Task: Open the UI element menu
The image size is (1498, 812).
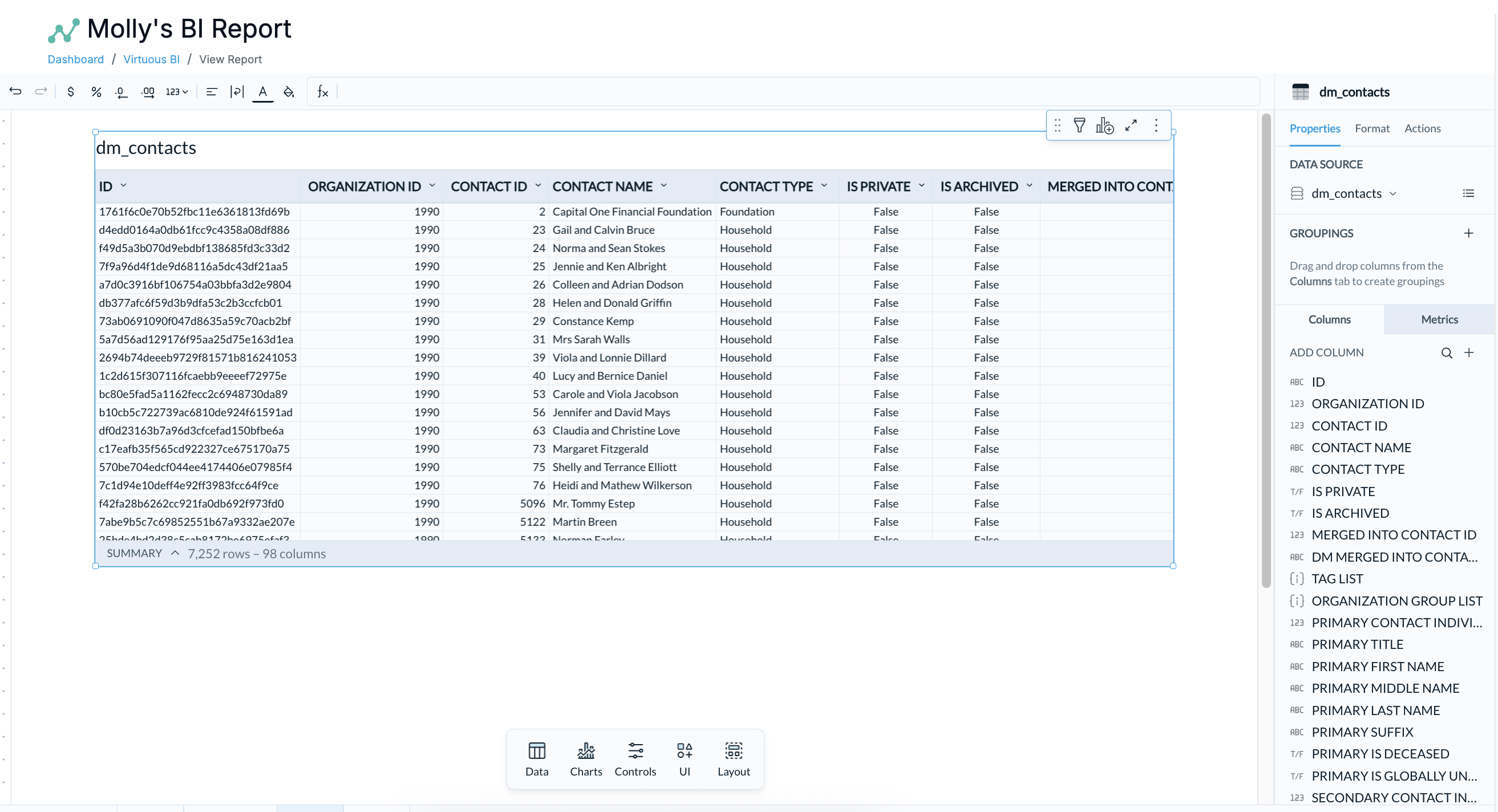Action: pyautogui.click(x=685, y=758)
